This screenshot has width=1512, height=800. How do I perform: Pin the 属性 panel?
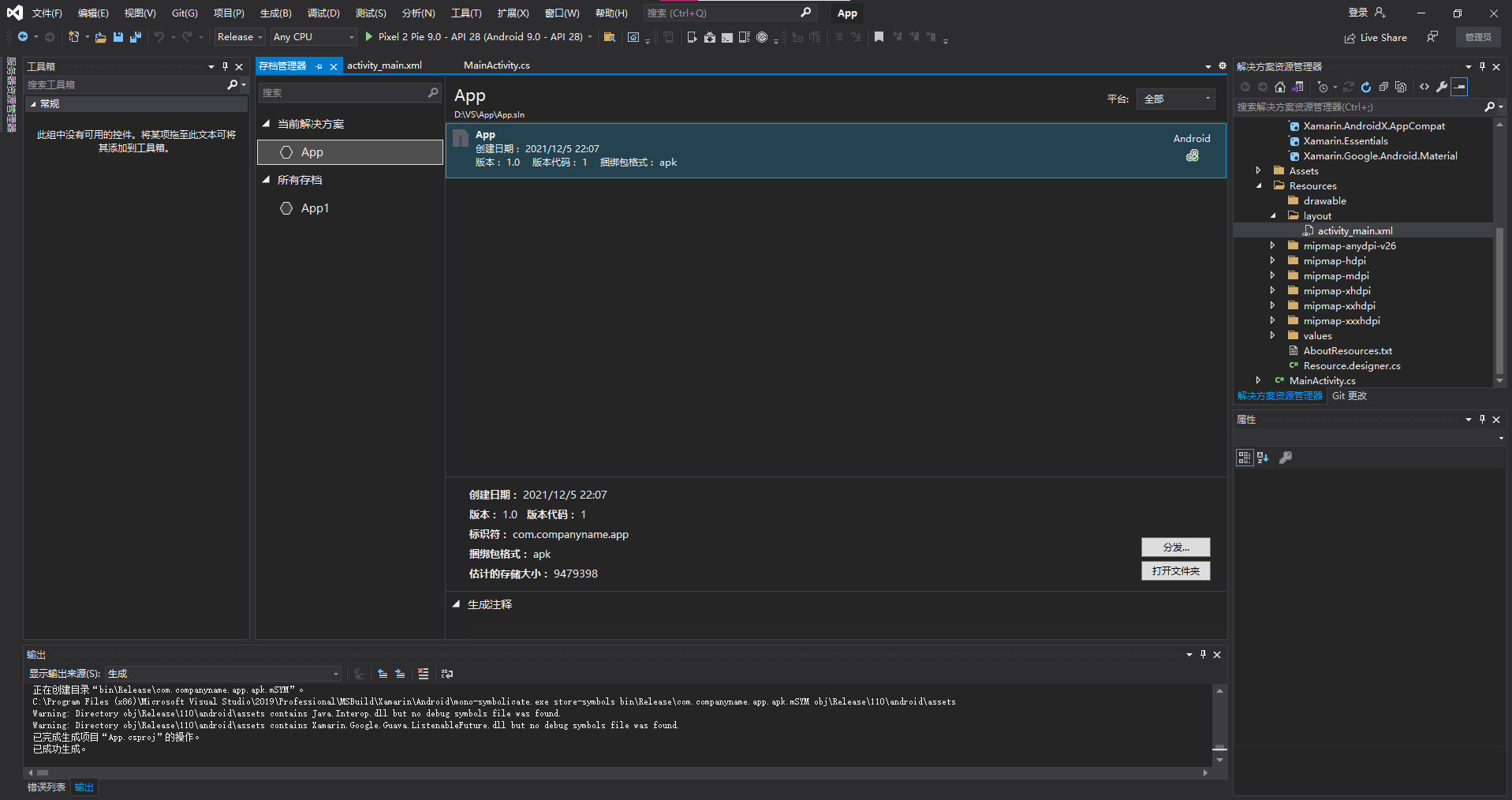[x=1482, y=419]
